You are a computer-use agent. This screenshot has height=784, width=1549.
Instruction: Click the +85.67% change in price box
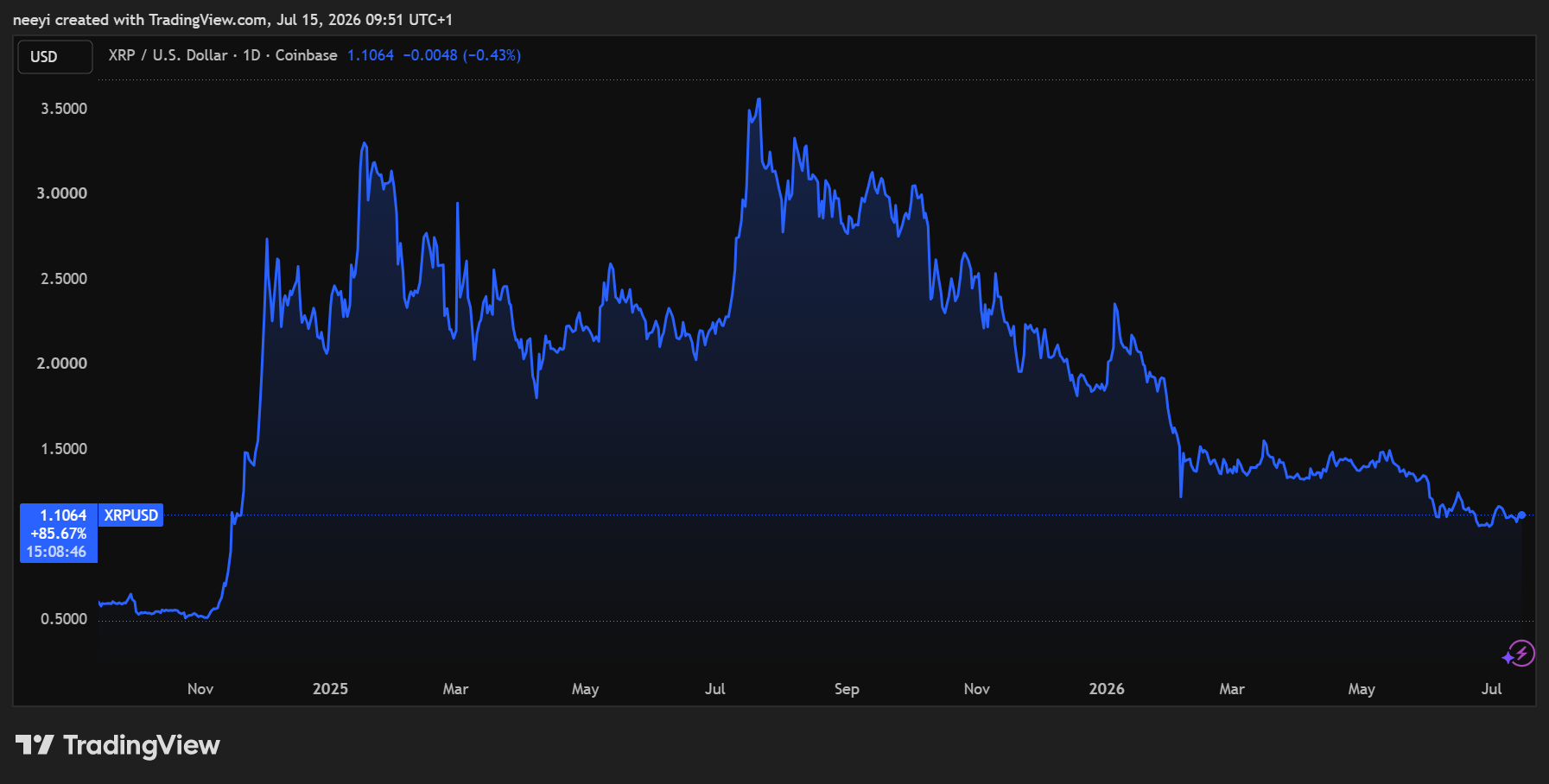click(x=59, y=534)
